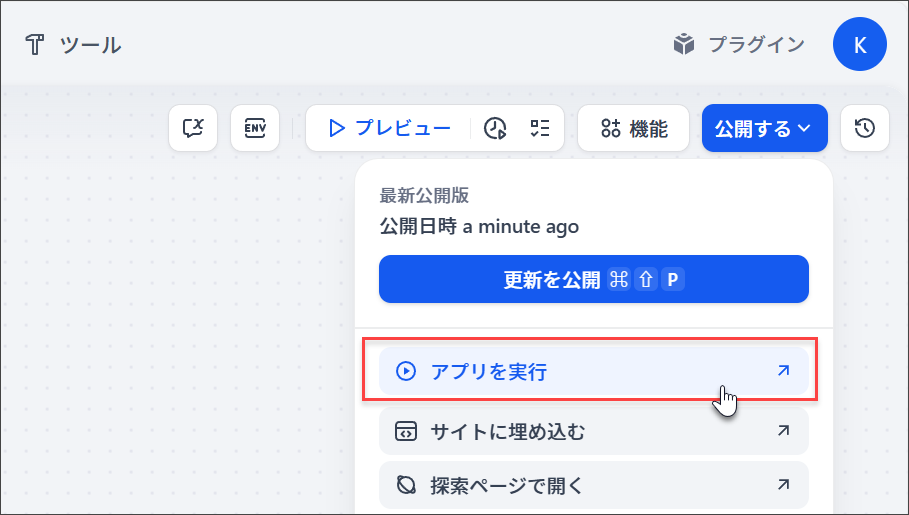Screen dimensions: 909x515
Task: Click the planet icon on 探索ページで開く
Action: point(406,485)
